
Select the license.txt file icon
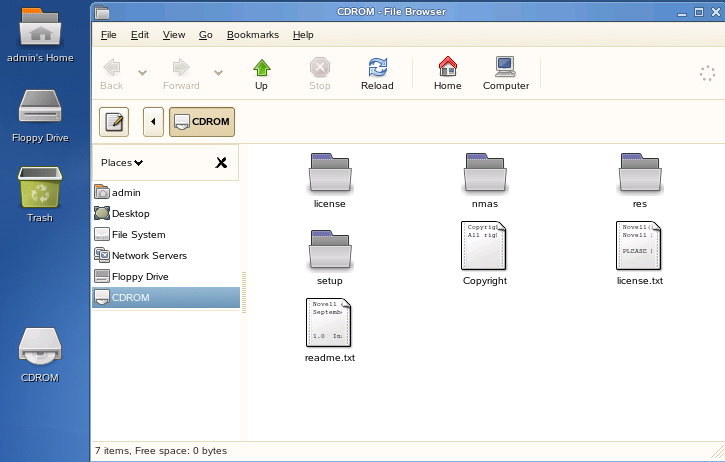[639, 246]
